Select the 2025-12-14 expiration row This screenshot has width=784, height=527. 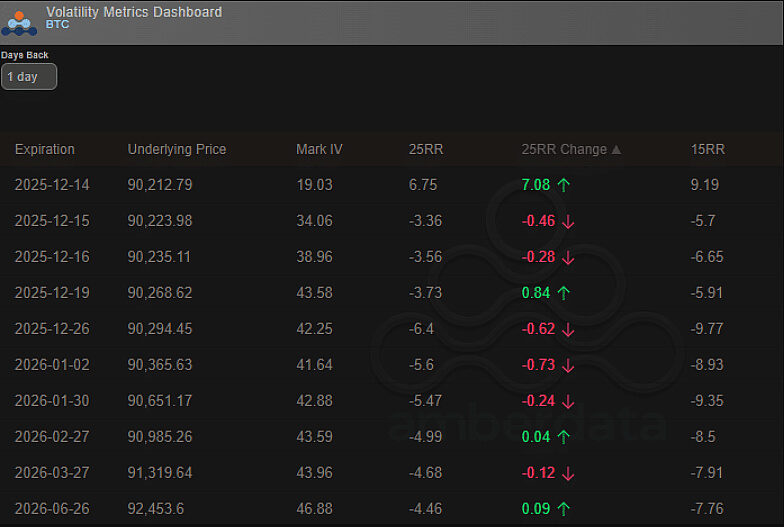52,185
